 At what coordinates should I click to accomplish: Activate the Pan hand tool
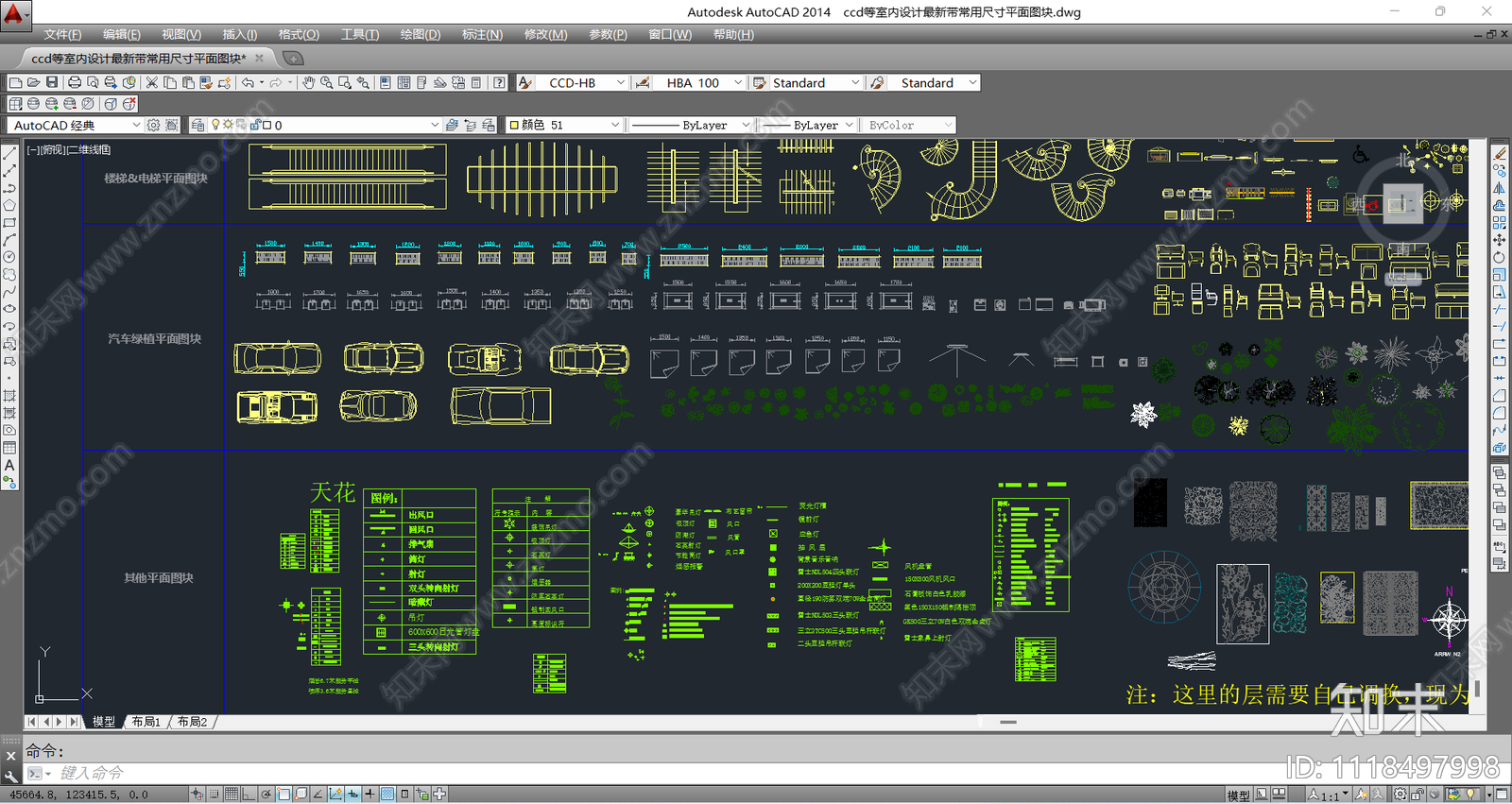coord(309,83)
